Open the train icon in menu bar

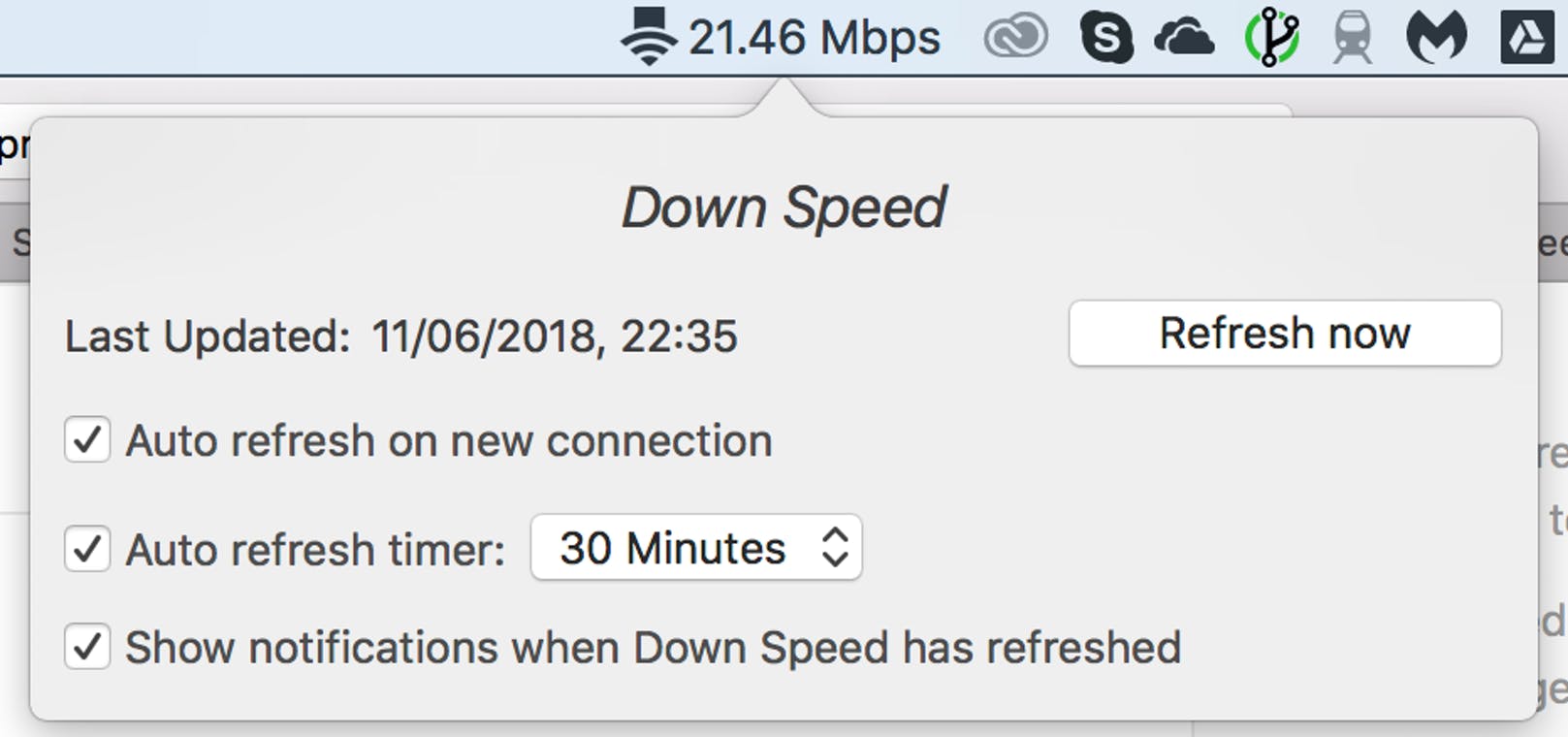tap(1353, 39)
